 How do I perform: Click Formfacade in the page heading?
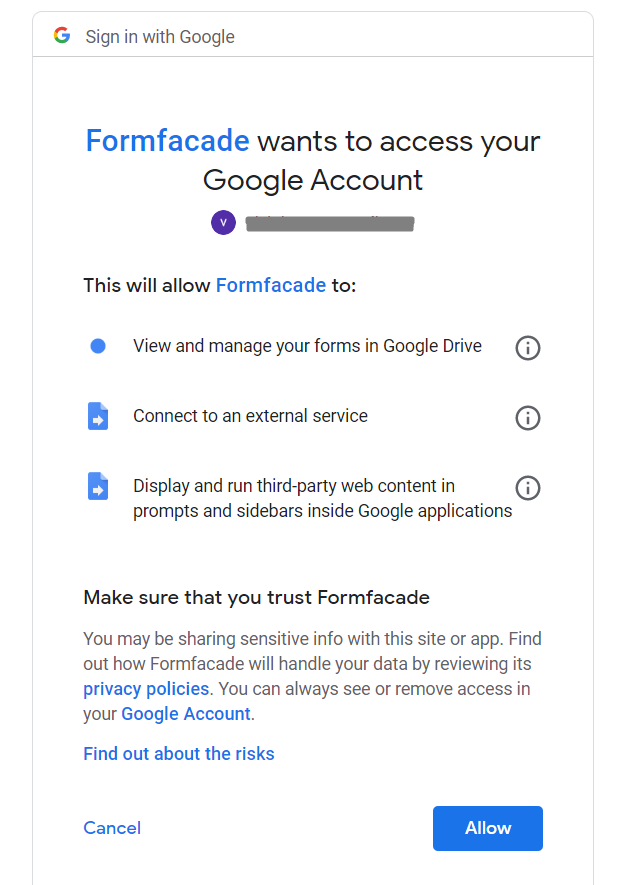pos(167,141)
